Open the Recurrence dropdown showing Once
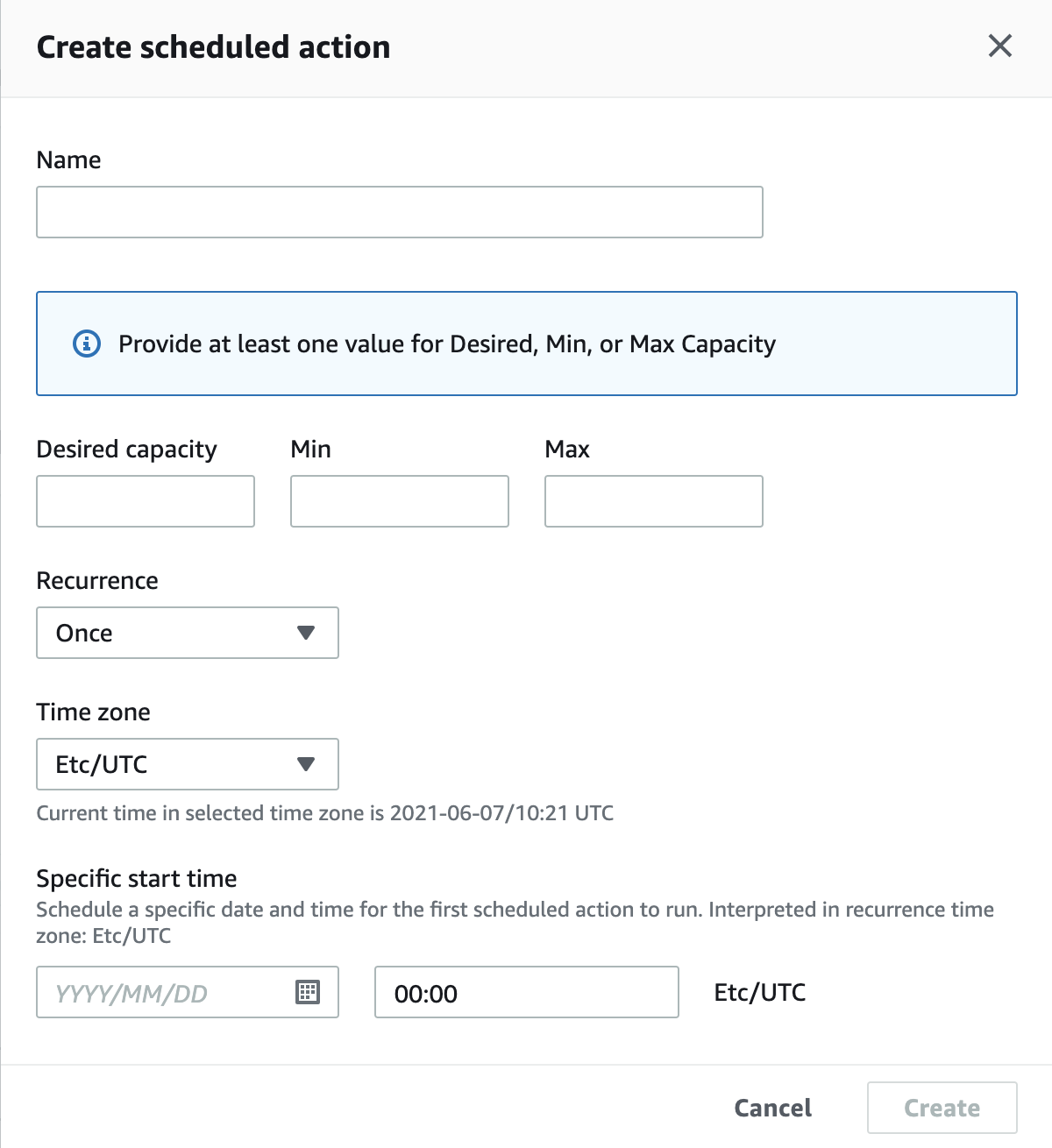Screen dimensions: 1052x1148 pos(188,633)
